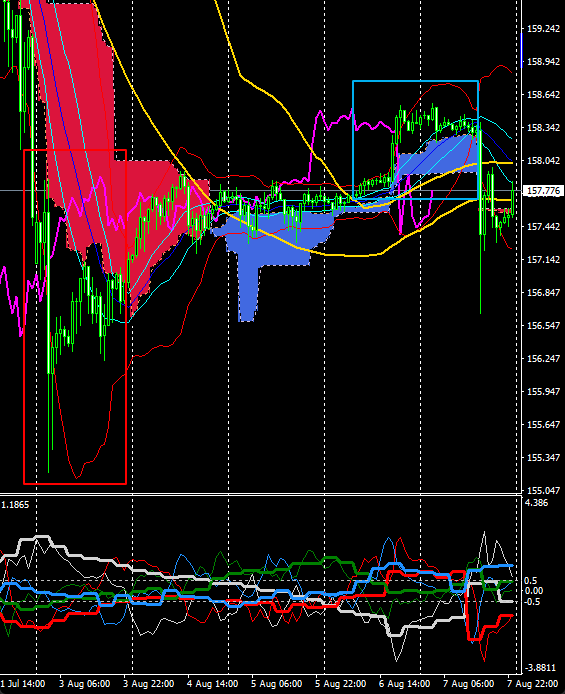Click the indicator value 1.1865 text

(x=15, y=505)
